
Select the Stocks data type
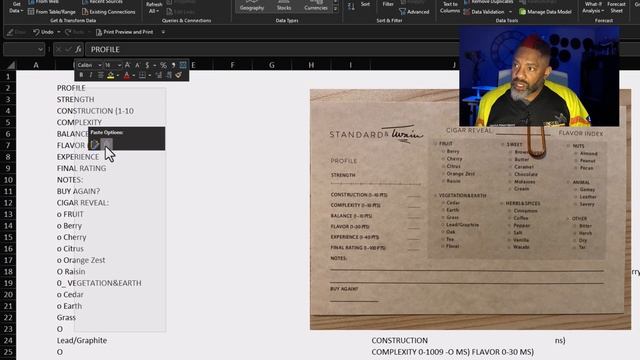pyautogui.click(x=284, y=6)
